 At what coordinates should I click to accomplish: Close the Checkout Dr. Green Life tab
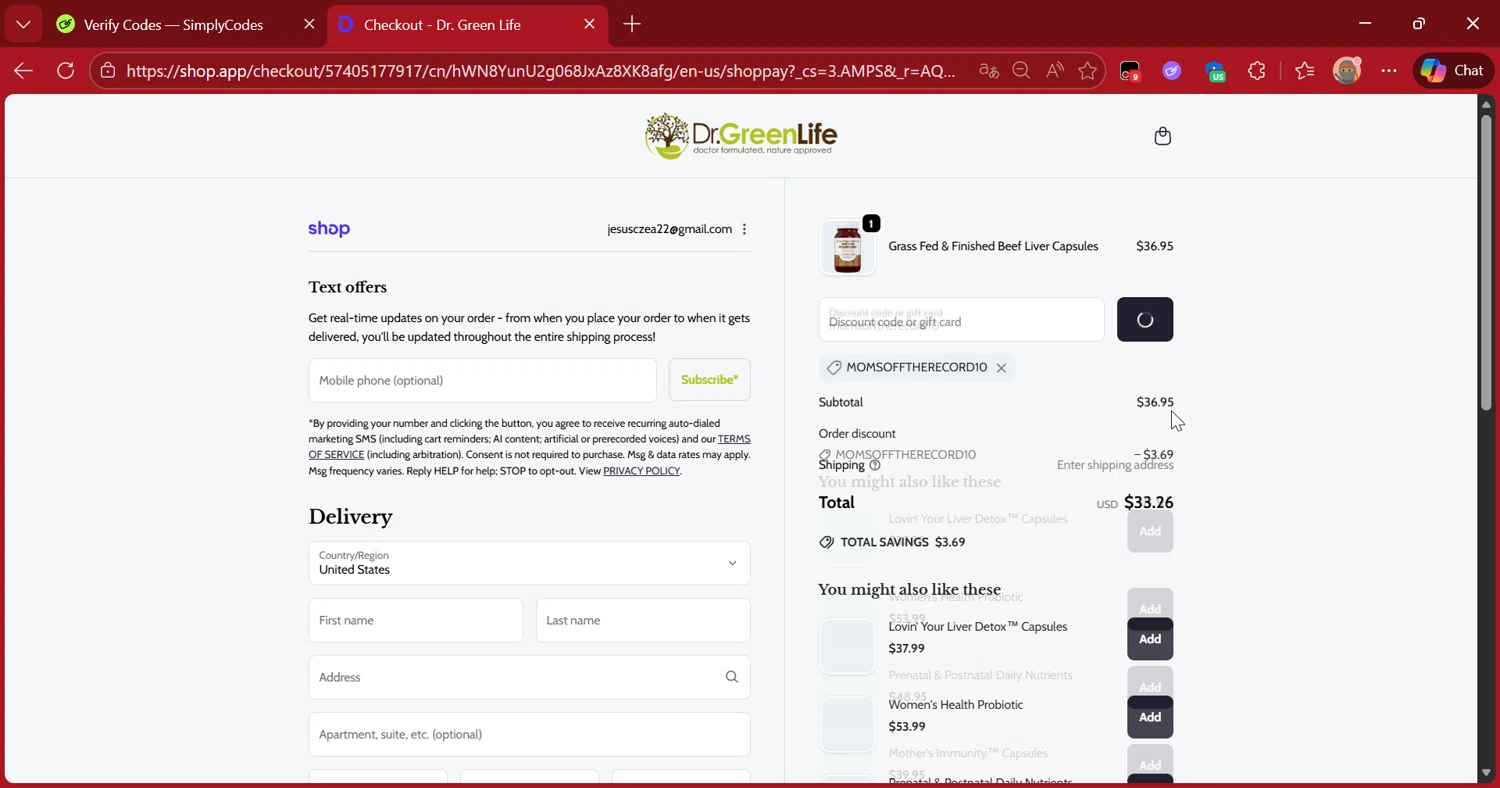click(x=589, y=24)
